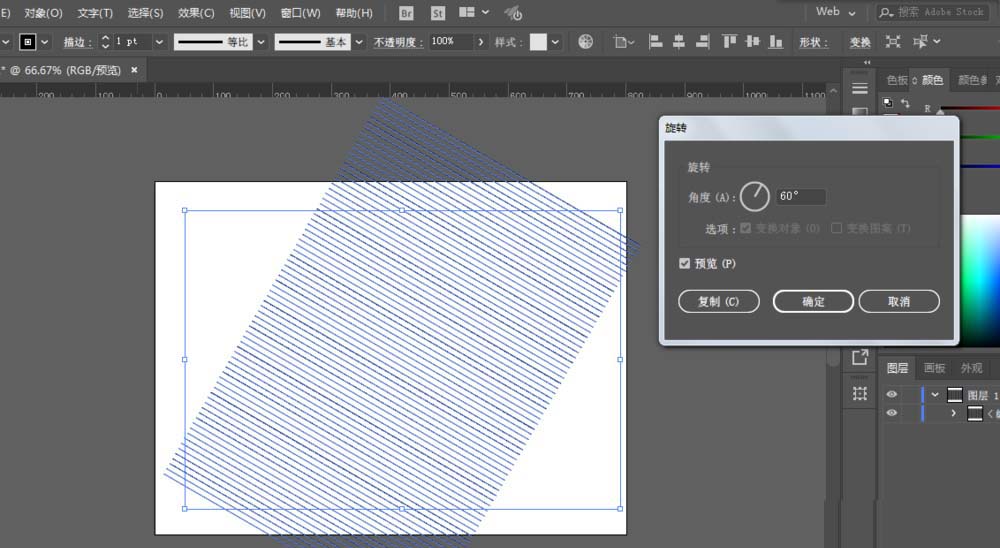This screenshot has width=1000, height=548.
Task: Expand the sublayer under 图层 1
Action: (953, 413)
